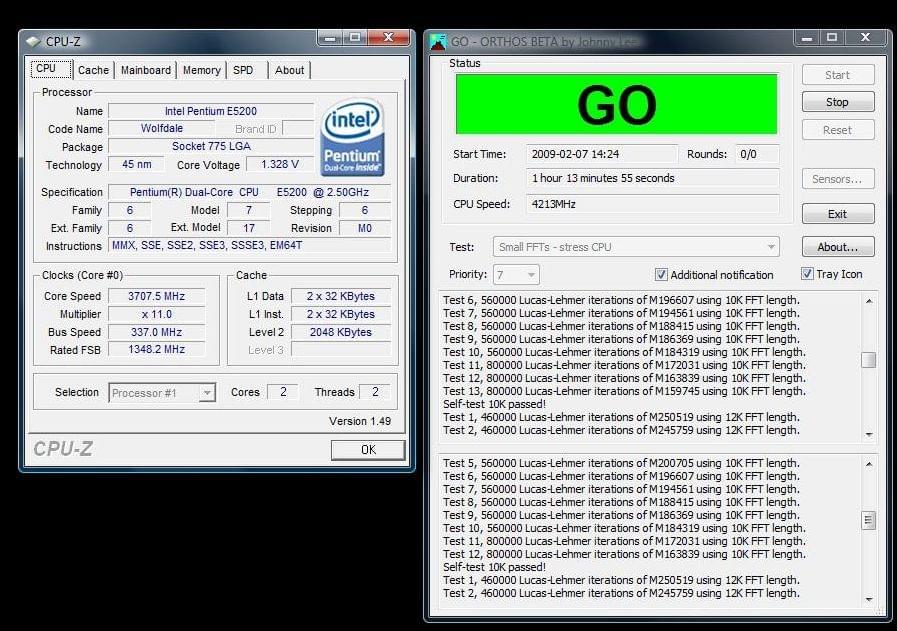This screenshot has width=897, height=631.
Task: Click the green GO status indicator
Action: coord(616,104)
